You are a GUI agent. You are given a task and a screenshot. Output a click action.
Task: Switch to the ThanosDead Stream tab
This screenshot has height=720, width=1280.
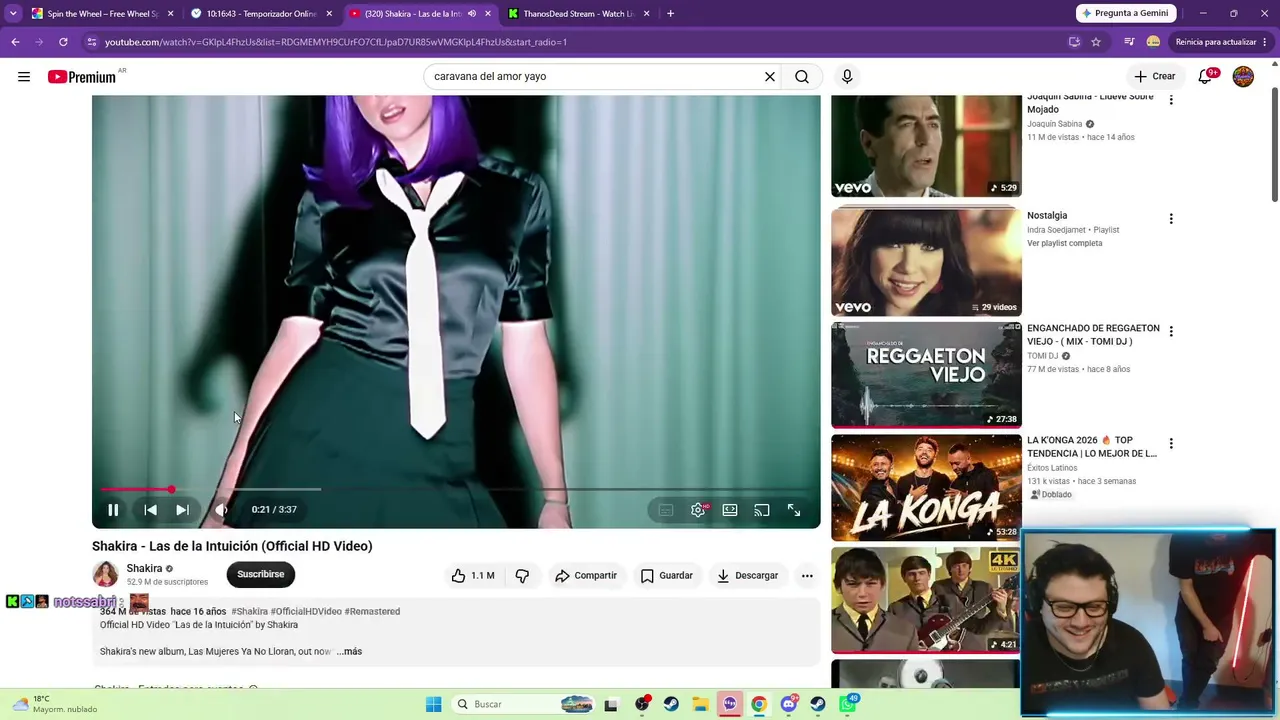click(x=578, y=14)
